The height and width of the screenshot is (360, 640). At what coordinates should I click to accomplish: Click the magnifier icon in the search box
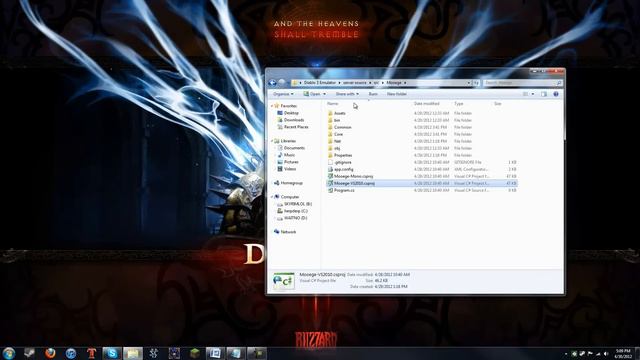point(559,83)
